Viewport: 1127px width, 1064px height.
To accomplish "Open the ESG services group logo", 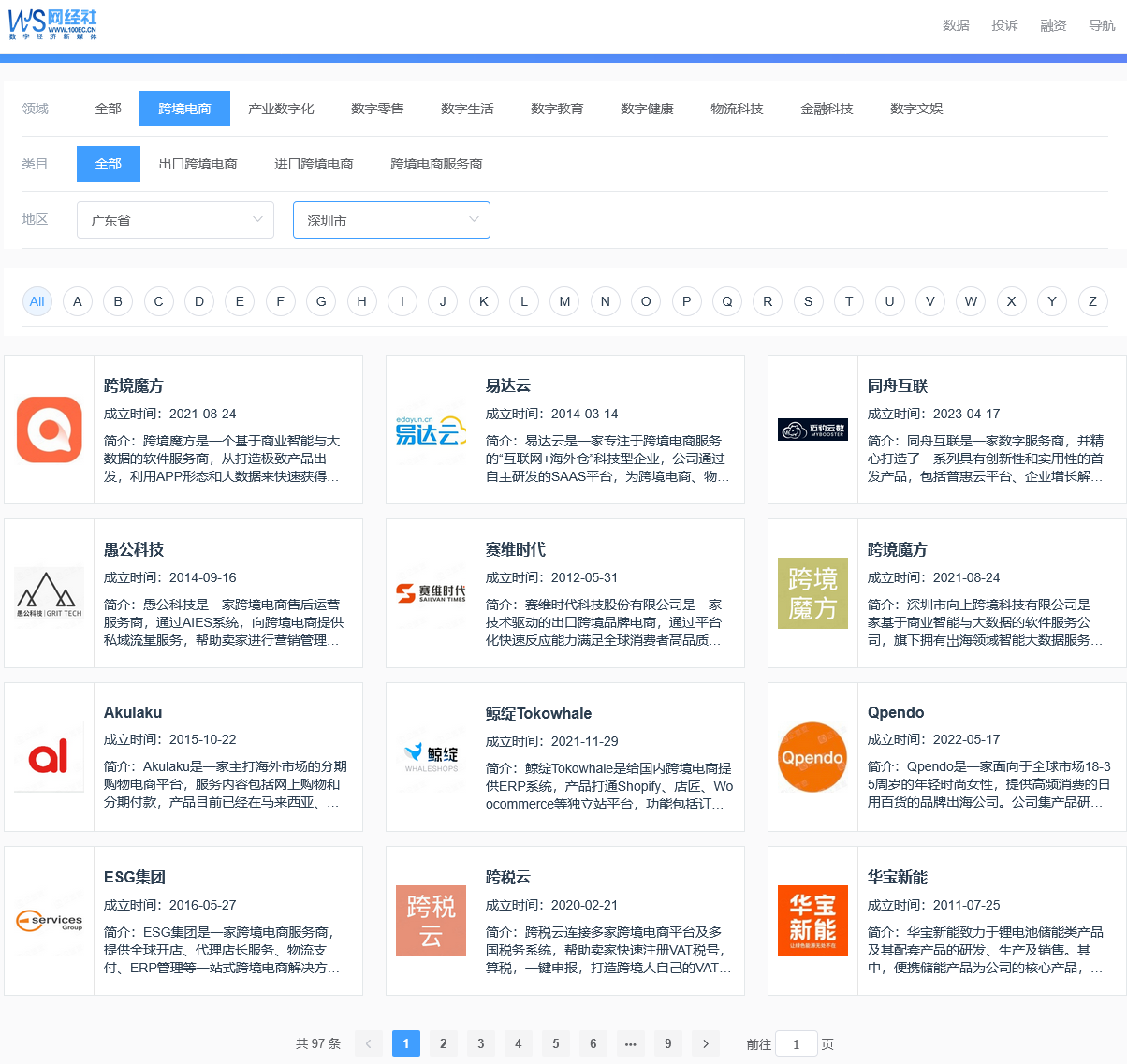I will (x=50, y=921).
